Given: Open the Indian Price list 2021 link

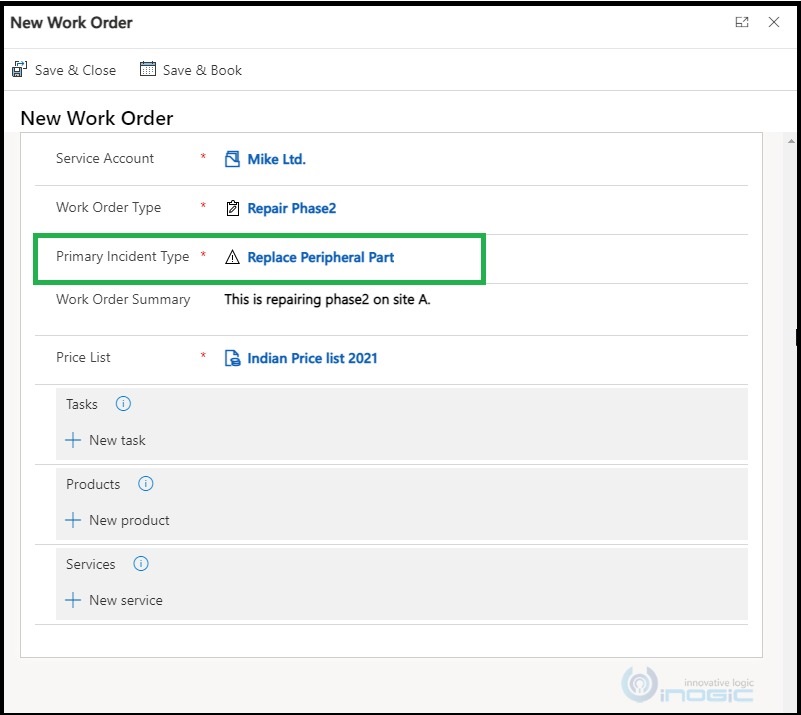Looking at the screenshot, I should pos(312,359).
